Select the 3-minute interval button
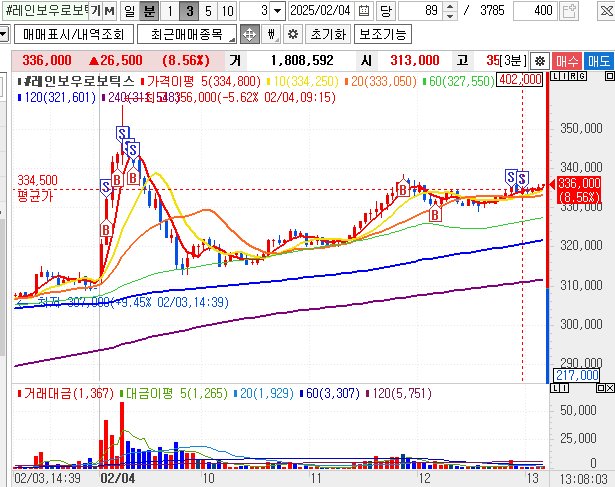The width and height of the screenshot is (615, 487). pos(189,11)
